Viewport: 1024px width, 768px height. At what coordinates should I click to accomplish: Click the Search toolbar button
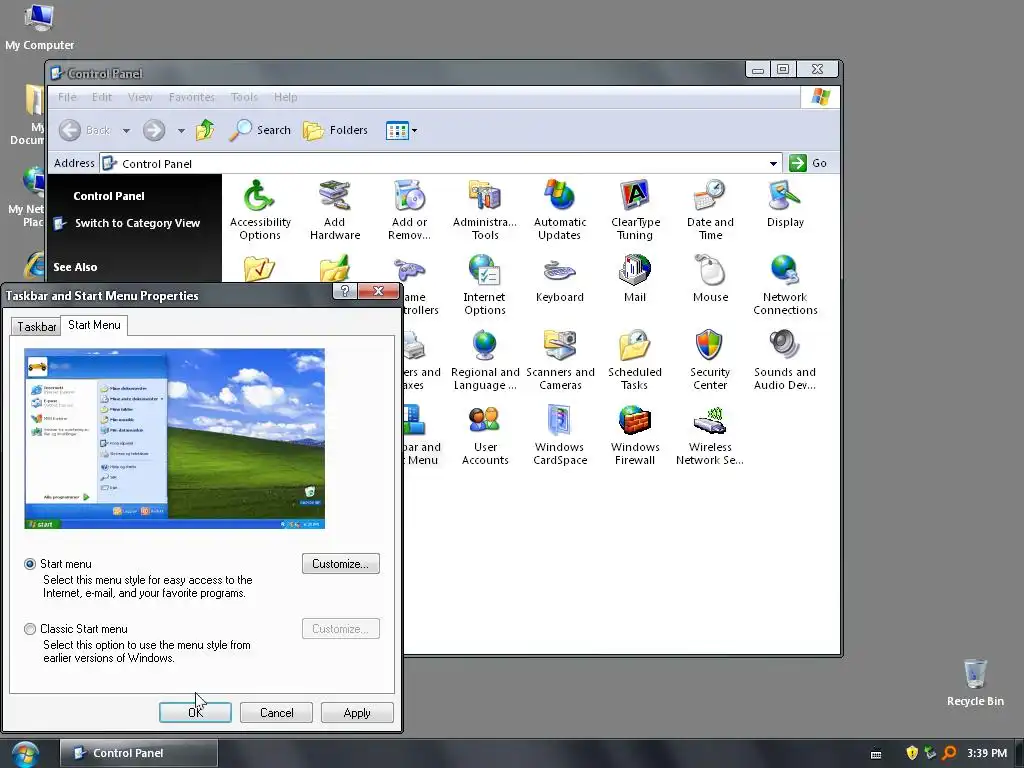pos(260,130)
